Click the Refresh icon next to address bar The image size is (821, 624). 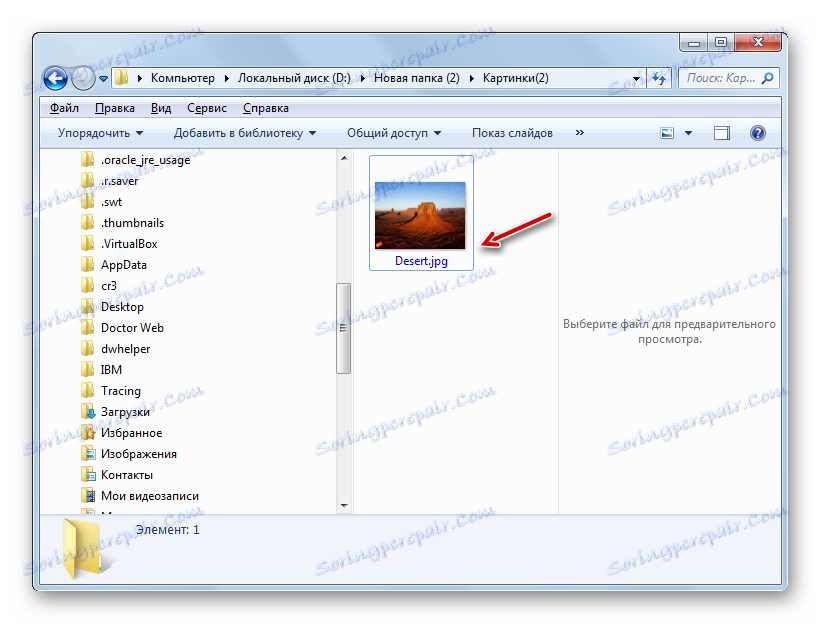click(658, 77)
